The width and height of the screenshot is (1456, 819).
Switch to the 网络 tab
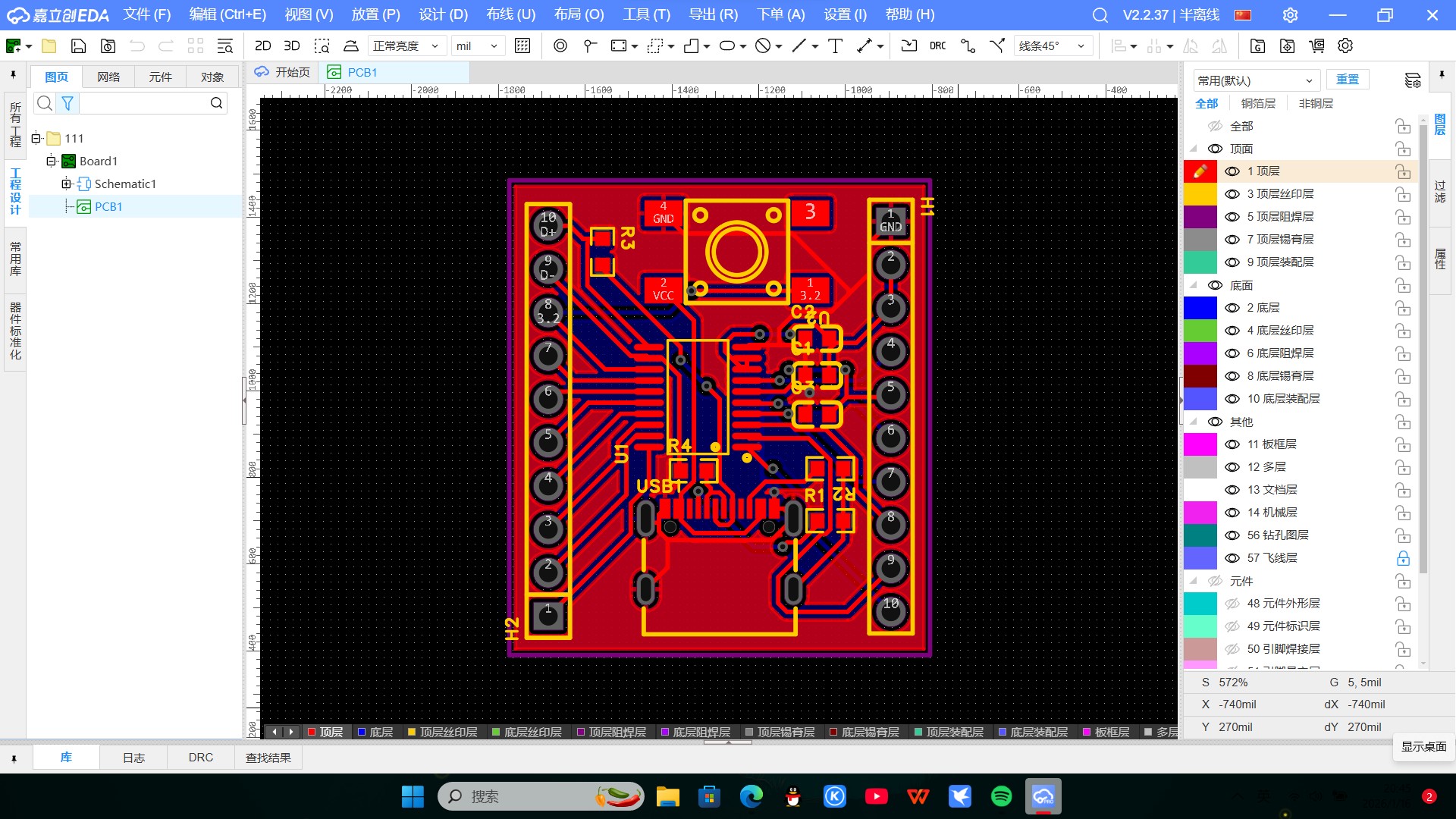pos(108,77)
